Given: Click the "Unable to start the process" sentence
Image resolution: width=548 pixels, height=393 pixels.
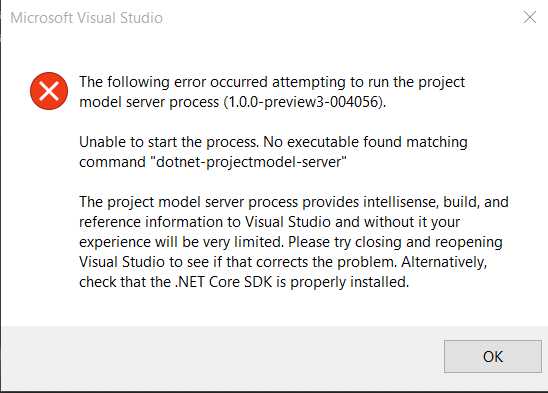Looking at the screenshot, I should pos(169,142).
